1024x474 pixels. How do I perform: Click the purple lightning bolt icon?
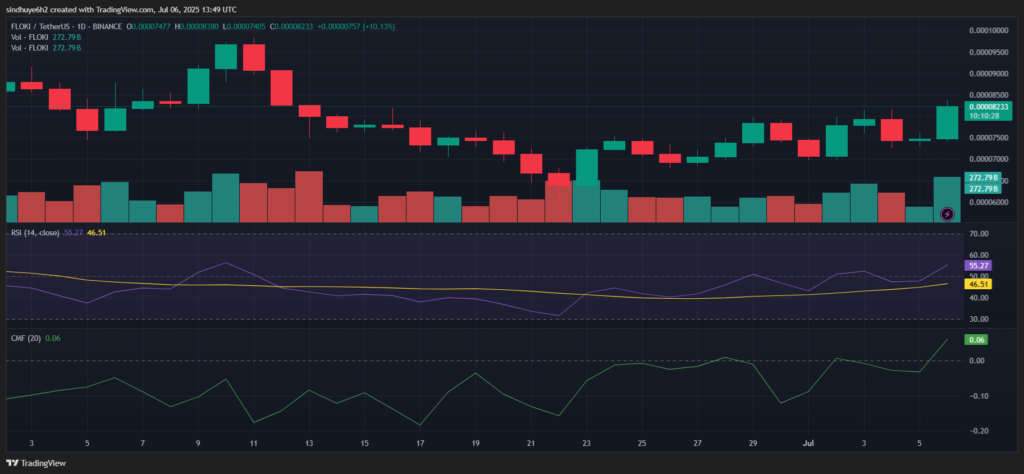(948, 213)
